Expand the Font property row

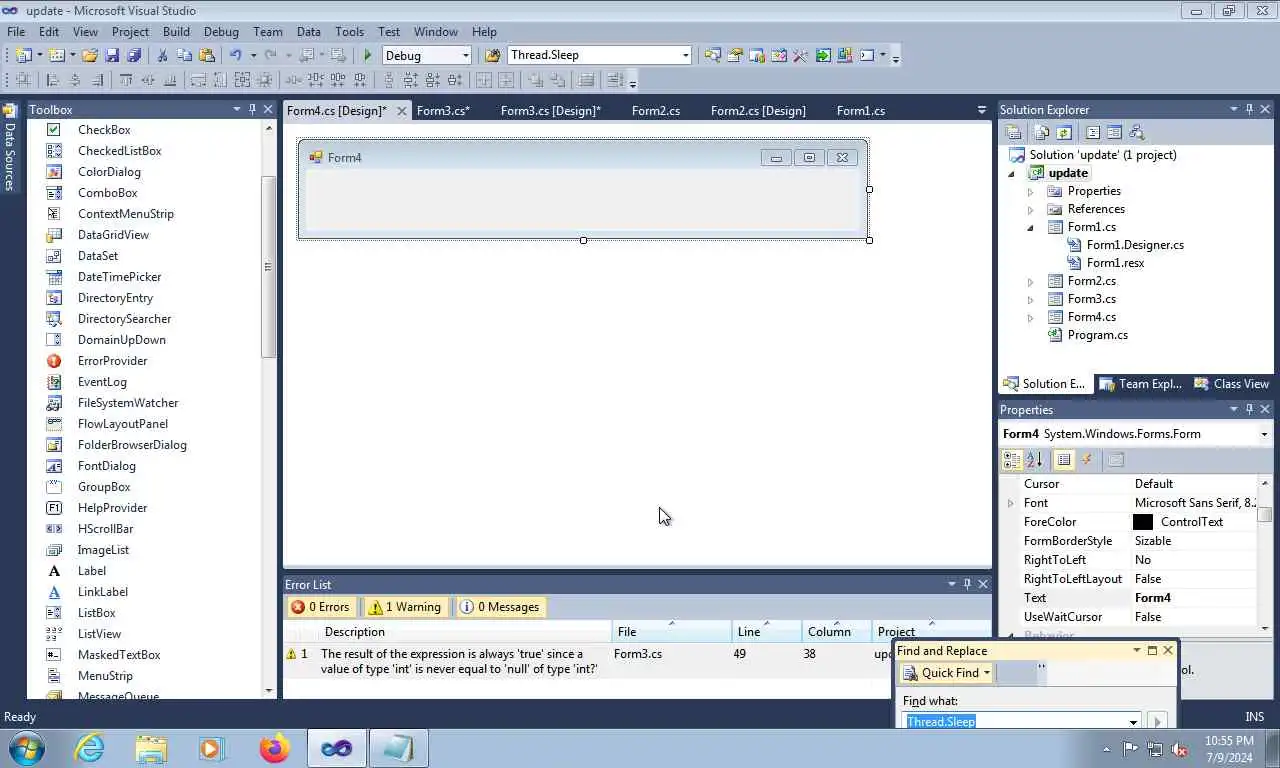point(1011,503)
